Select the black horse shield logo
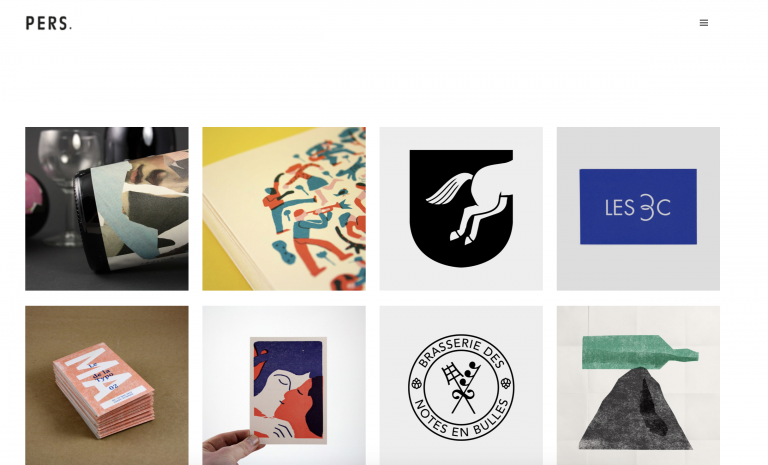The image size is (768, 465). [461, 209]
